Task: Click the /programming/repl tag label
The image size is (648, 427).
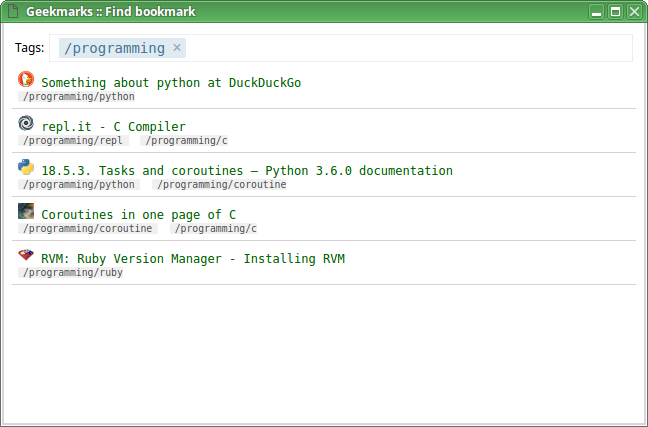Action: pos(72,141)
